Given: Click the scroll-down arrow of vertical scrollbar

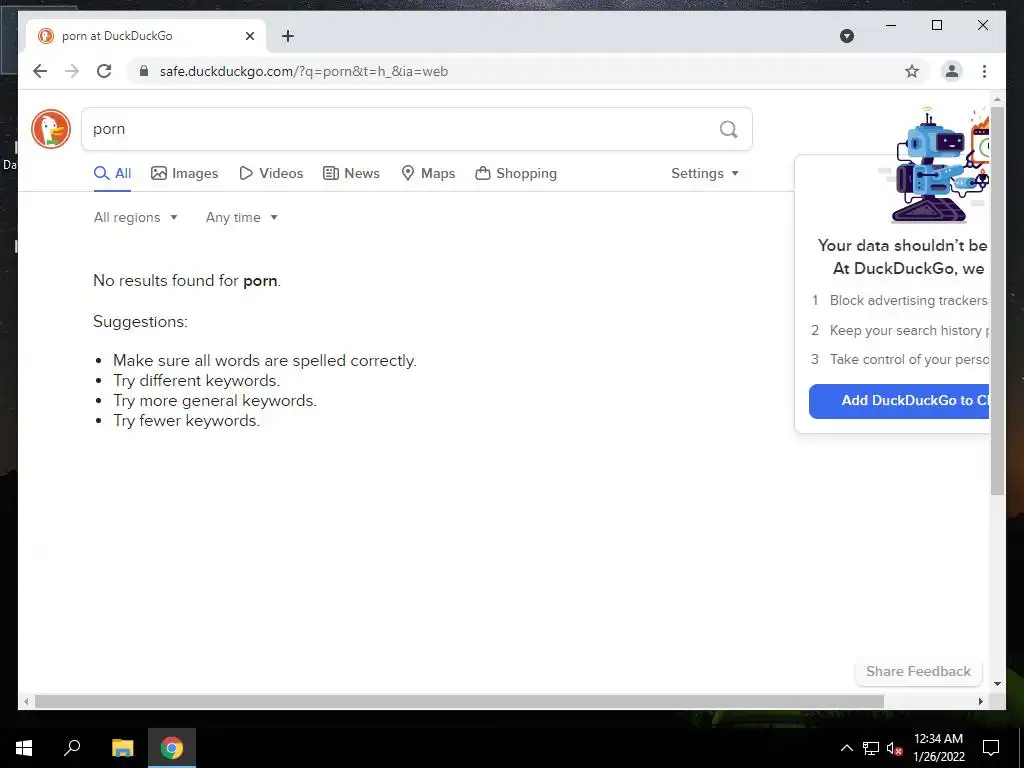Looking at the screenshot, I should tap(997, 684).
